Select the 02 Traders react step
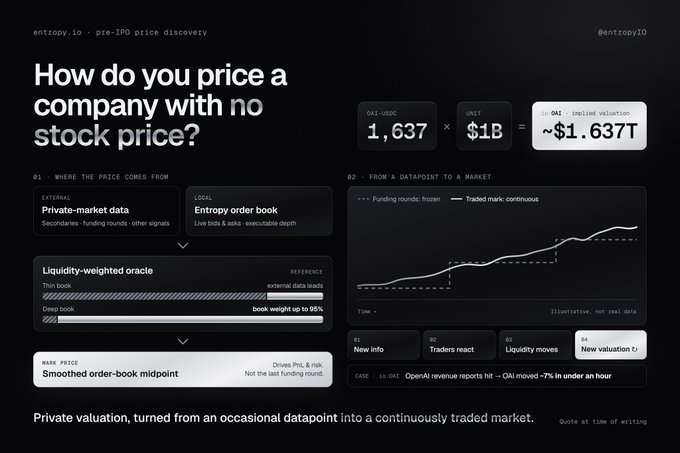The width and height of the screenshot is (680, 453). tap(459, 345)
